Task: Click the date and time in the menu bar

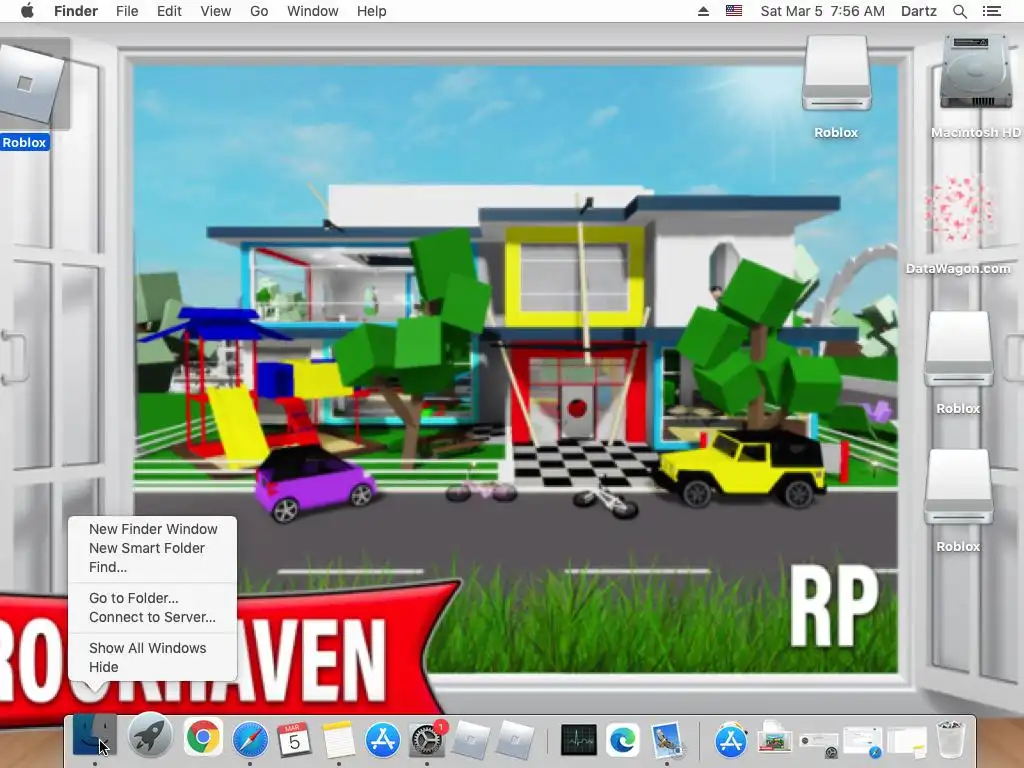Action: click(823, 11)
